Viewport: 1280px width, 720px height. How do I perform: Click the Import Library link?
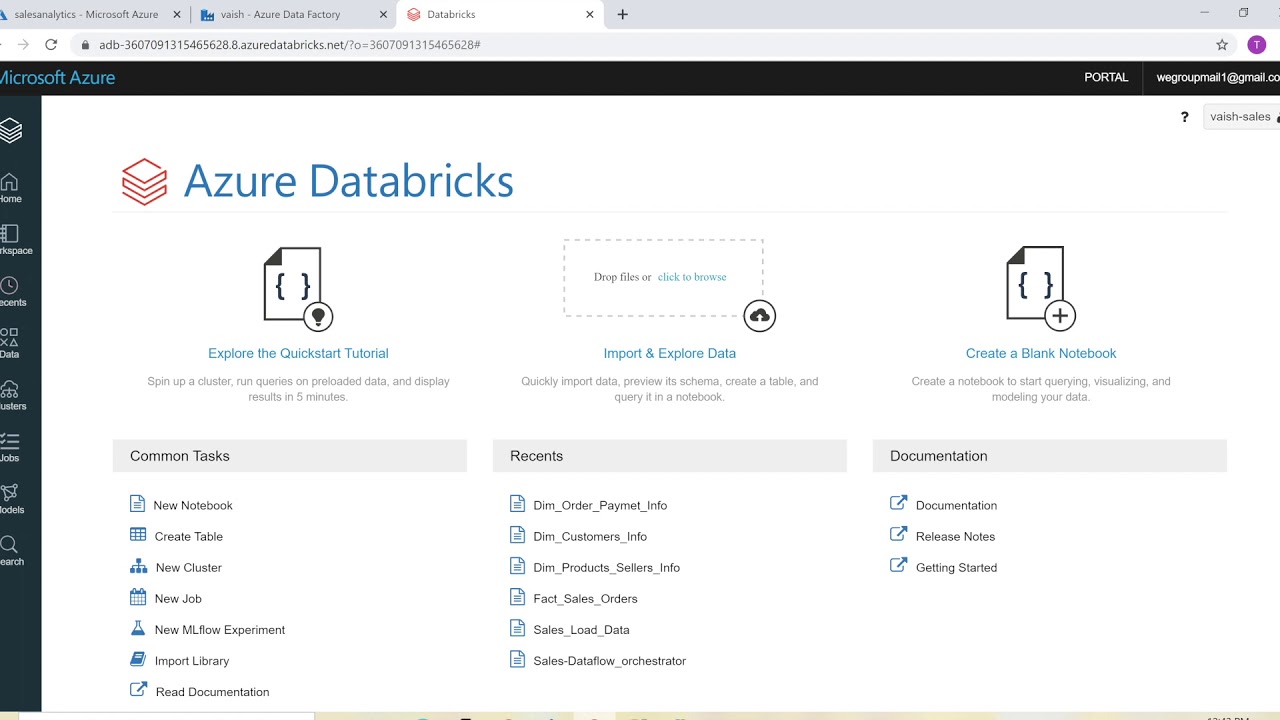point(192,660)
